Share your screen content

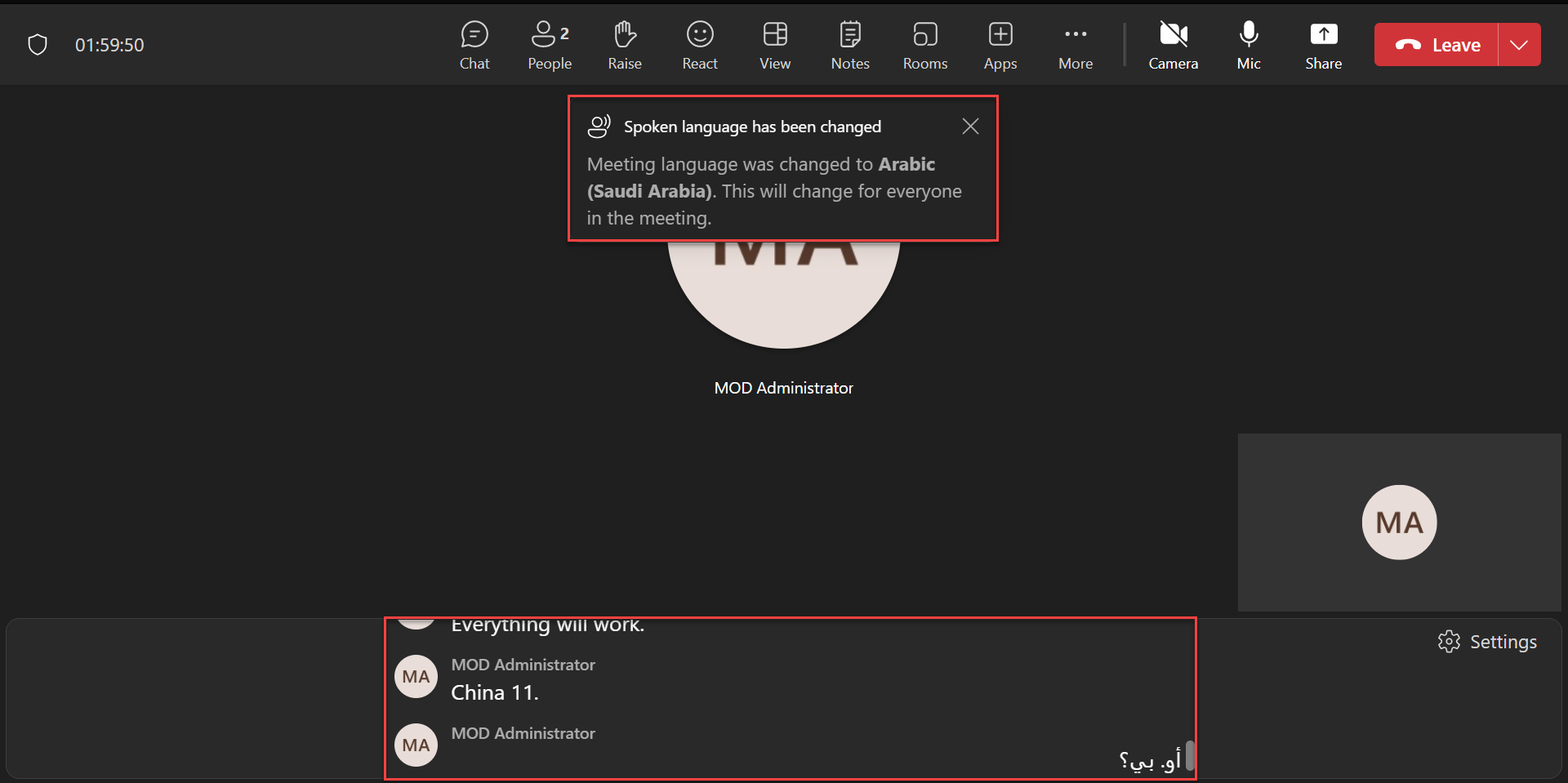pos(1323,45)
